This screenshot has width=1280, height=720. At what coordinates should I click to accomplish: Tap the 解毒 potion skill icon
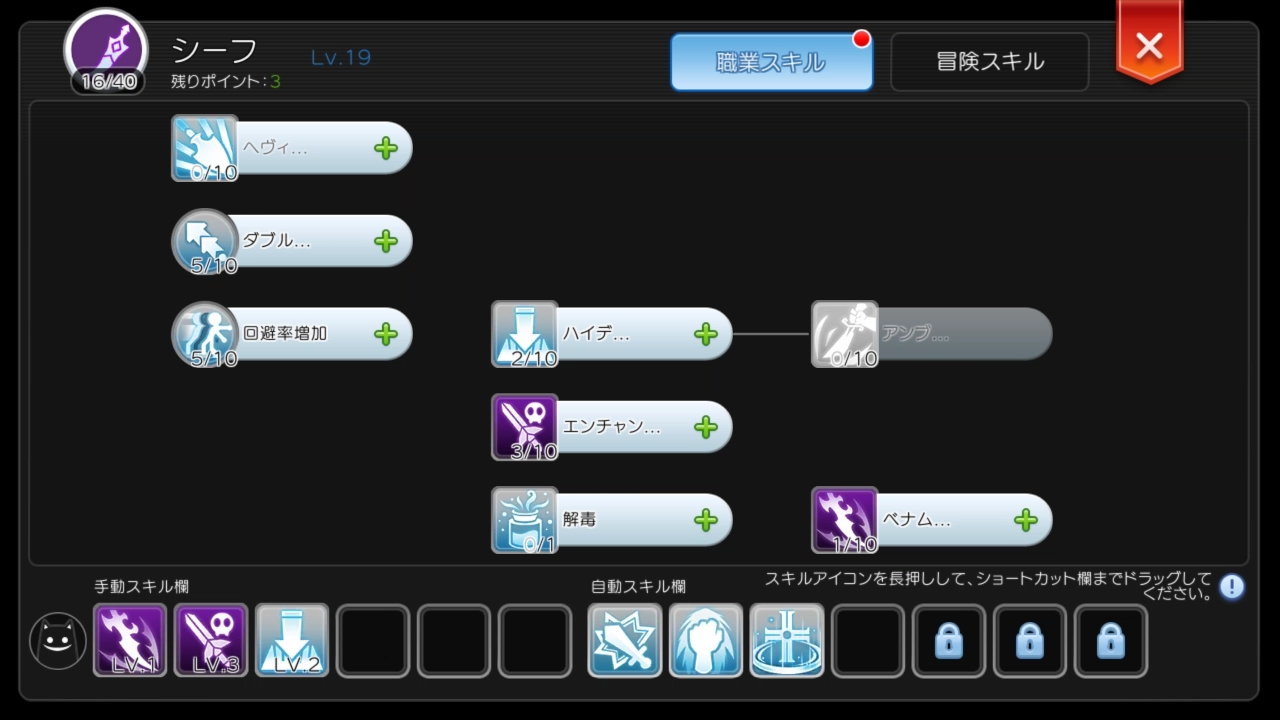(x=525, y=520)
